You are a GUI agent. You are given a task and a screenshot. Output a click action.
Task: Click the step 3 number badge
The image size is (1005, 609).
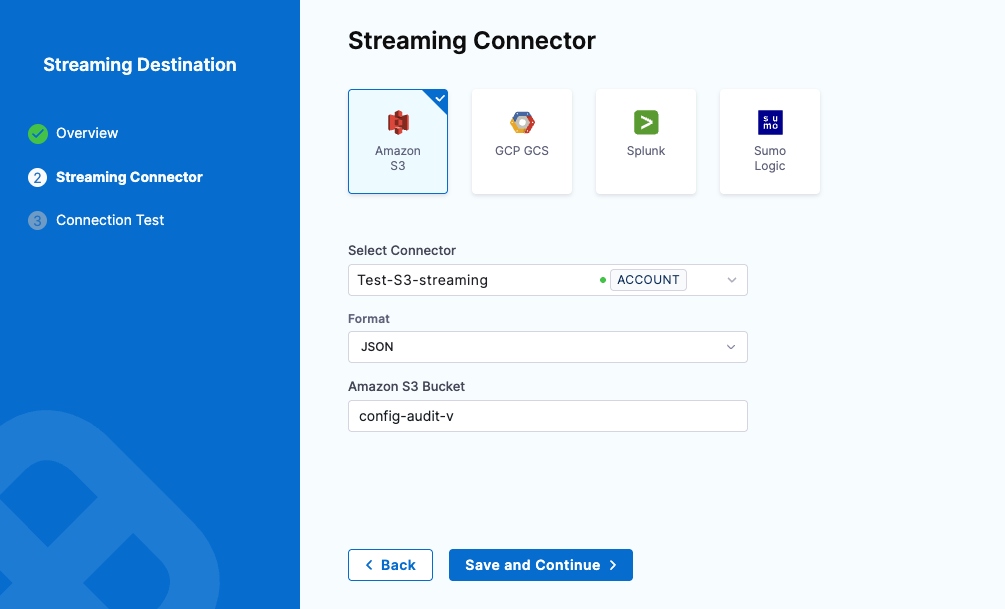[x=38, y=220]
